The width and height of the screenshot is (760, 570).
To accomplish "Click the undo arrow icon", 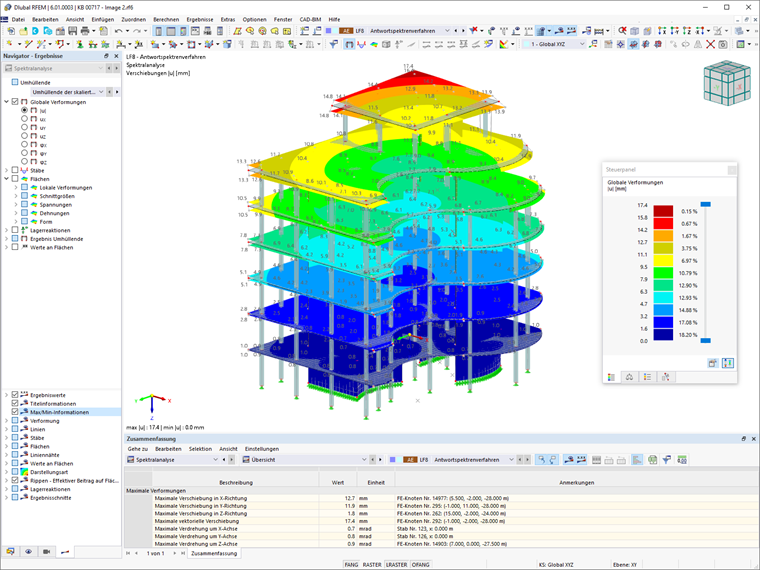I will (x=118, y=31).
